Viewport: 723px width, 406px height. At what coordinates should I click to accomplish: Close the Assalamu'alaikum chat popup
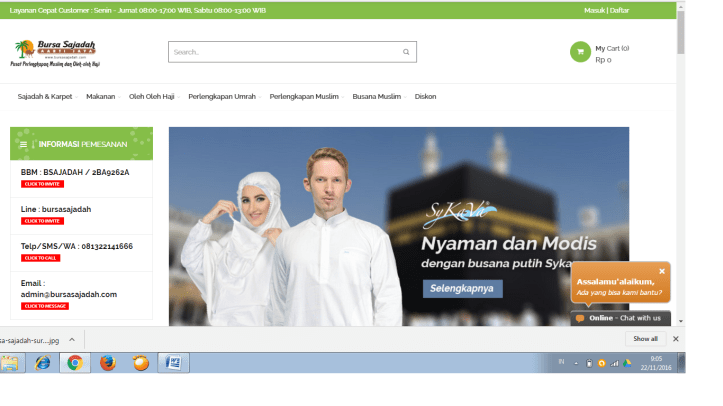click(x=661, y=271)
